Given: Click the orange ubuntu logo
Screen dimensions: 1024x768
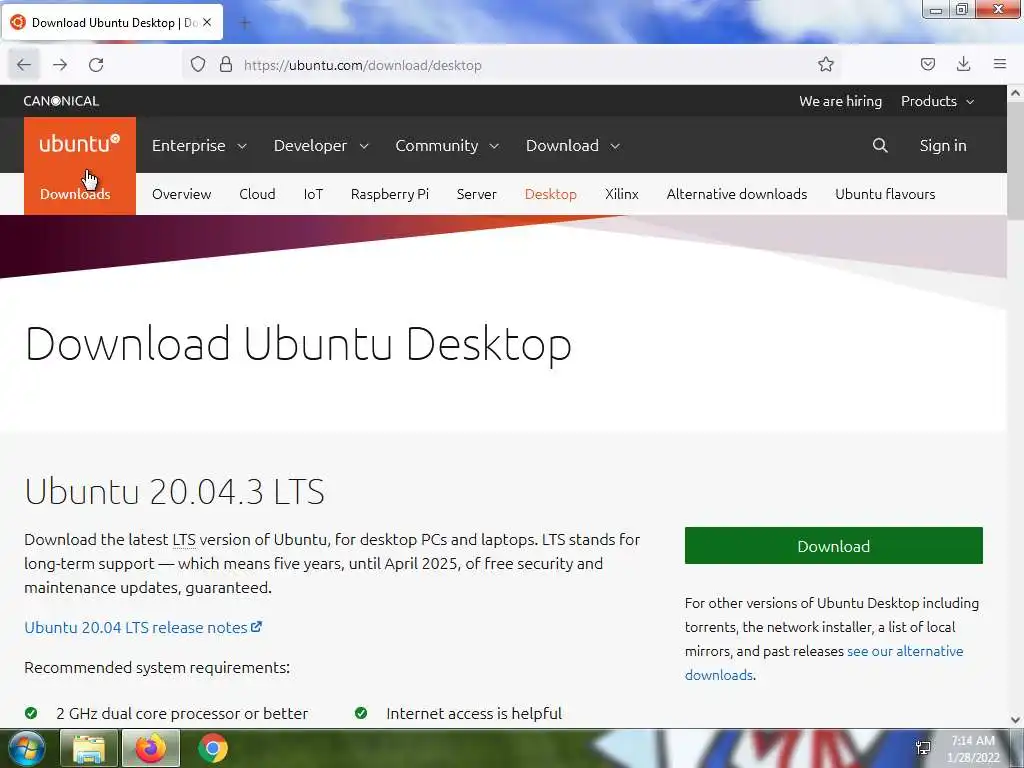Looking at the screenshot, I should click(80, 143).
